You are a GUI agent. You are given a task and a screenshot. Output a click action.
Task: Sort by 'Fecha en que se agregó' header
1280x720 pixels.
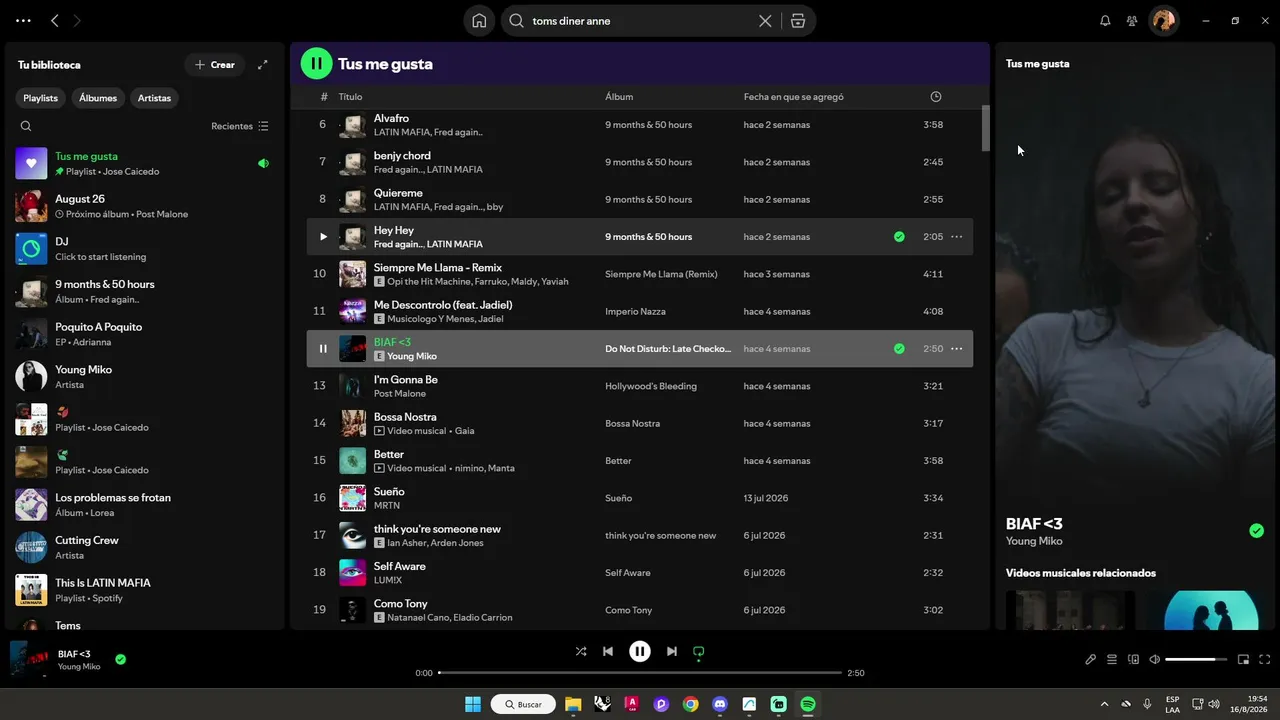(794, 97)
